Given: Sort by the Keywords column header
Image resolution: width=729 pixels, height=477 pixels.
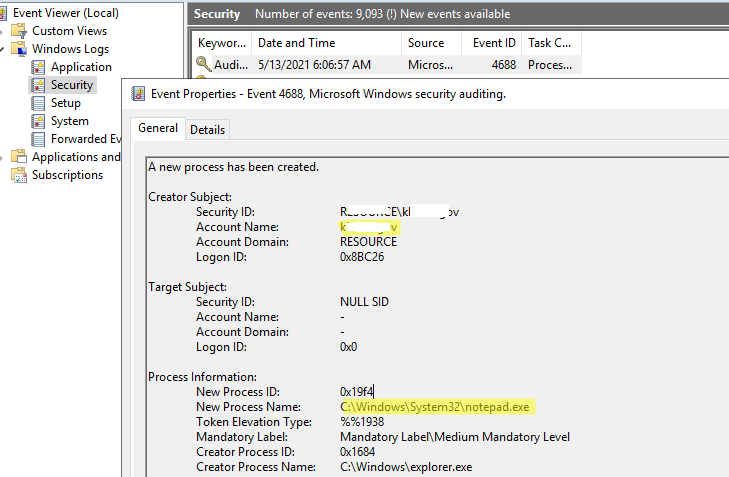Looking at the screenshot, I should point(222,43).
